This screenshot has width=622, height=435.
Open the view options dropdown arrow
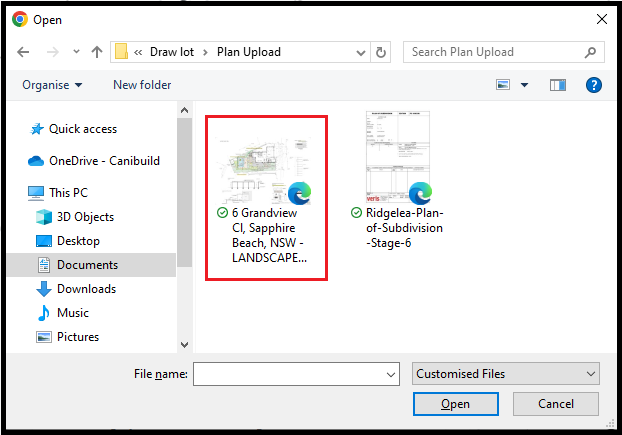coord(524,85)
